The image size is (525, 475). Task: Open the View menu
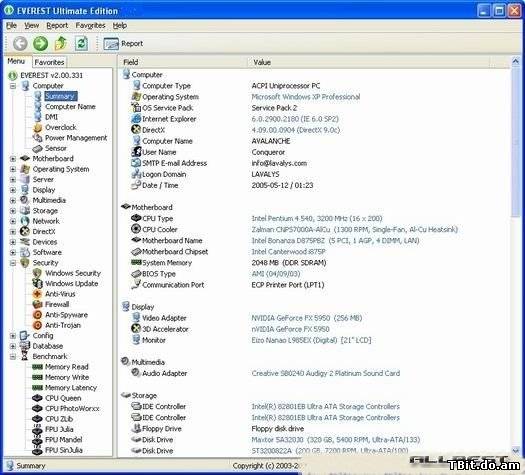click(x=31, y=25)
